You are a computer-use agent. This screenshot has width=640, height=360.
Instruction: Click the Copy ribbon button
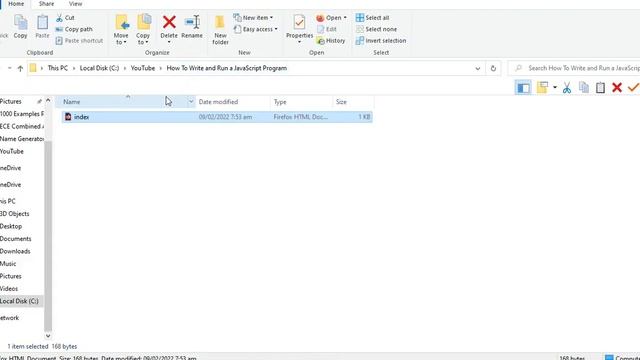click(20, 27)
